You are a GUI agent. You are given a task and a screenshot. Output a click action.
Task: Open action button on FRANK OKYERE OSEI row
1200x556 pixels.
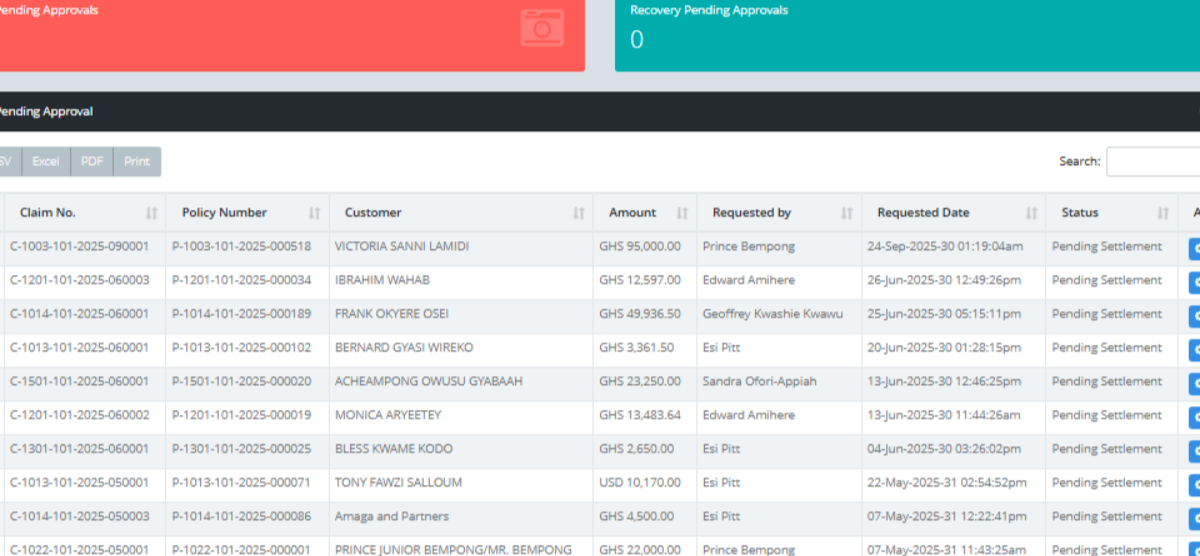tap(1194, 316)
